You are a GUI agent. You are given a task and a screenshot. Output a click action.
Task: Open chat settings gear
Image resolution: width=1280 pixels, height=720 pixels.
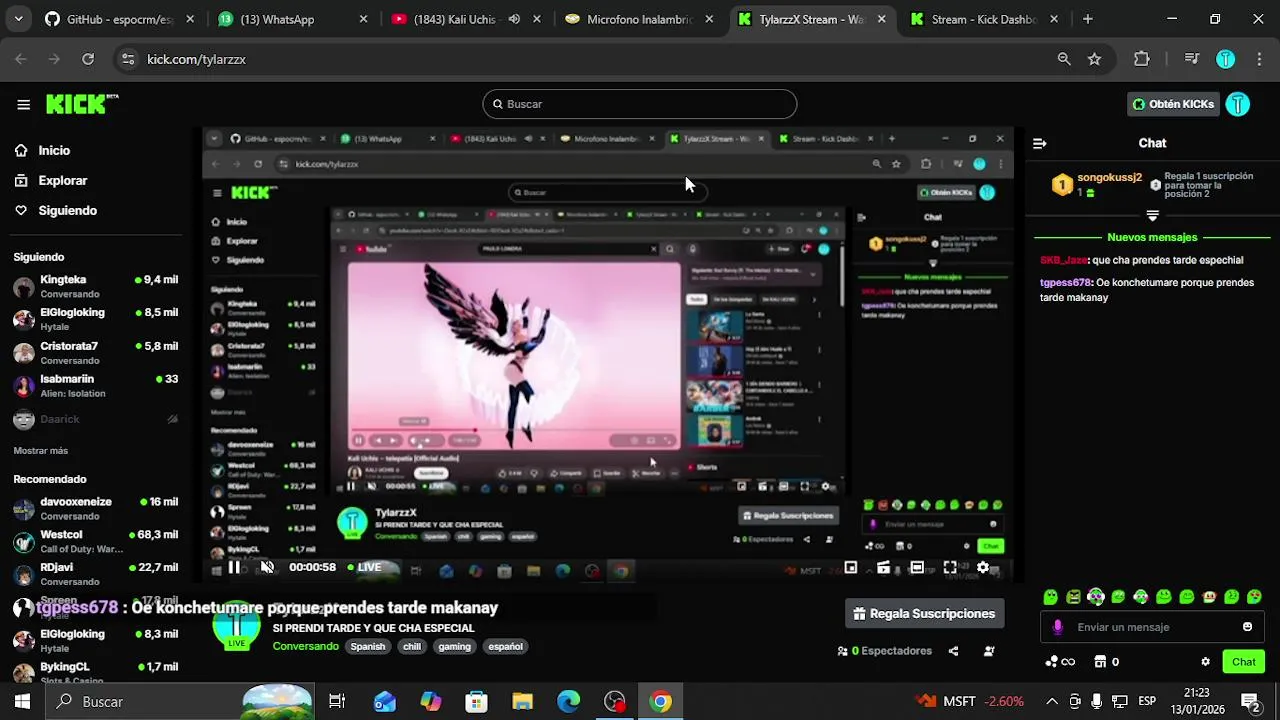1205,661
